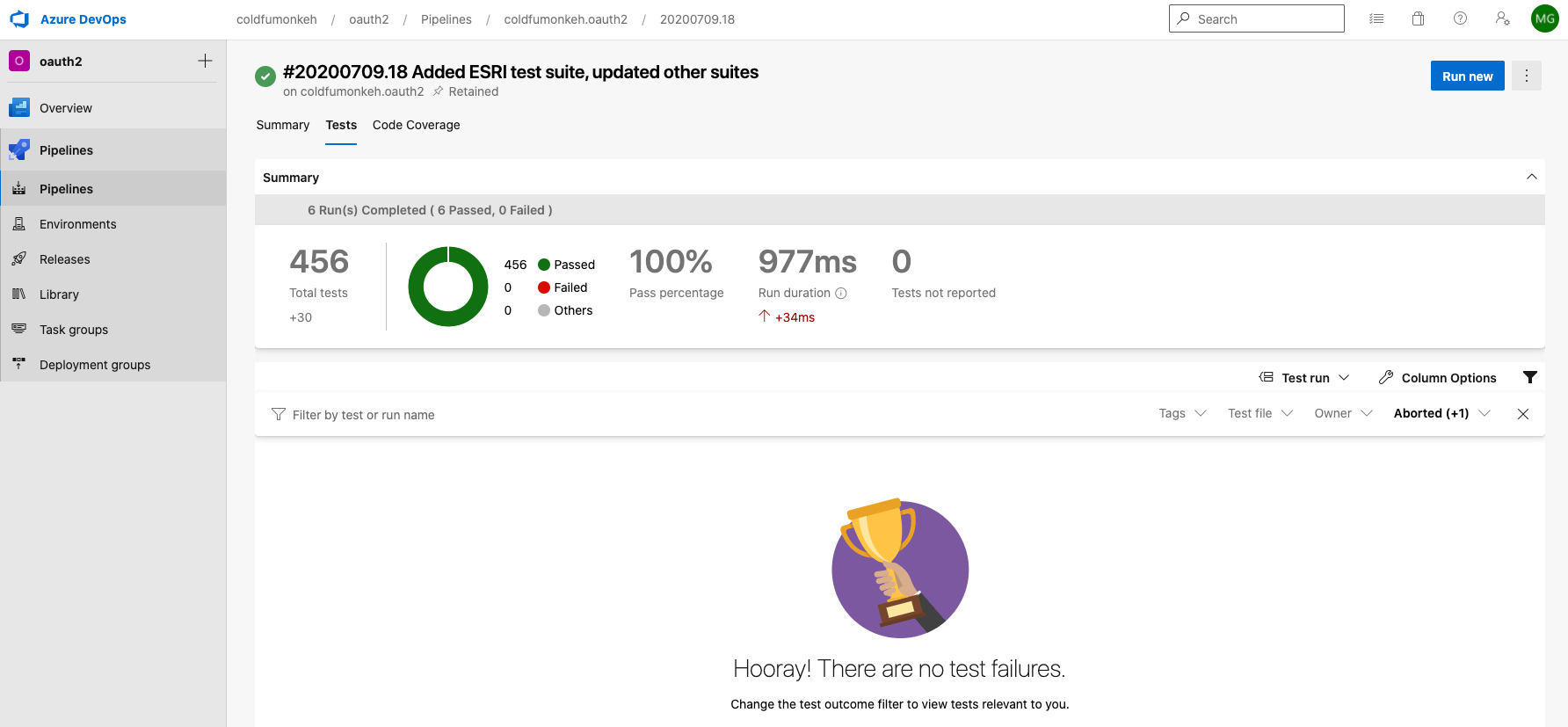Click the MG user avatar

pos(1544,18)
